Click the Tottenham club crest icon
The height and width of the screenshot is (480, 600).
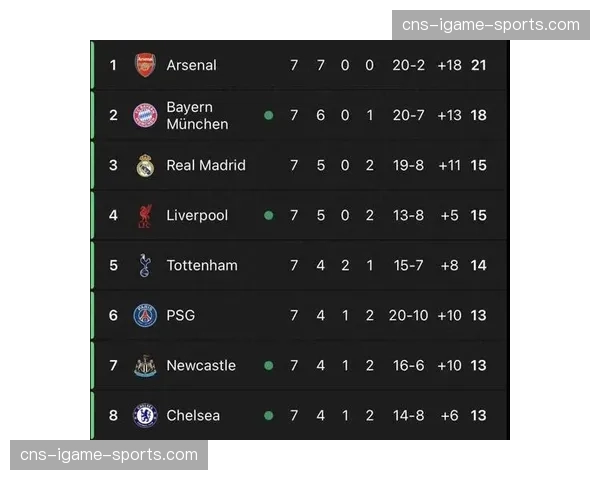tap(145, 265)
